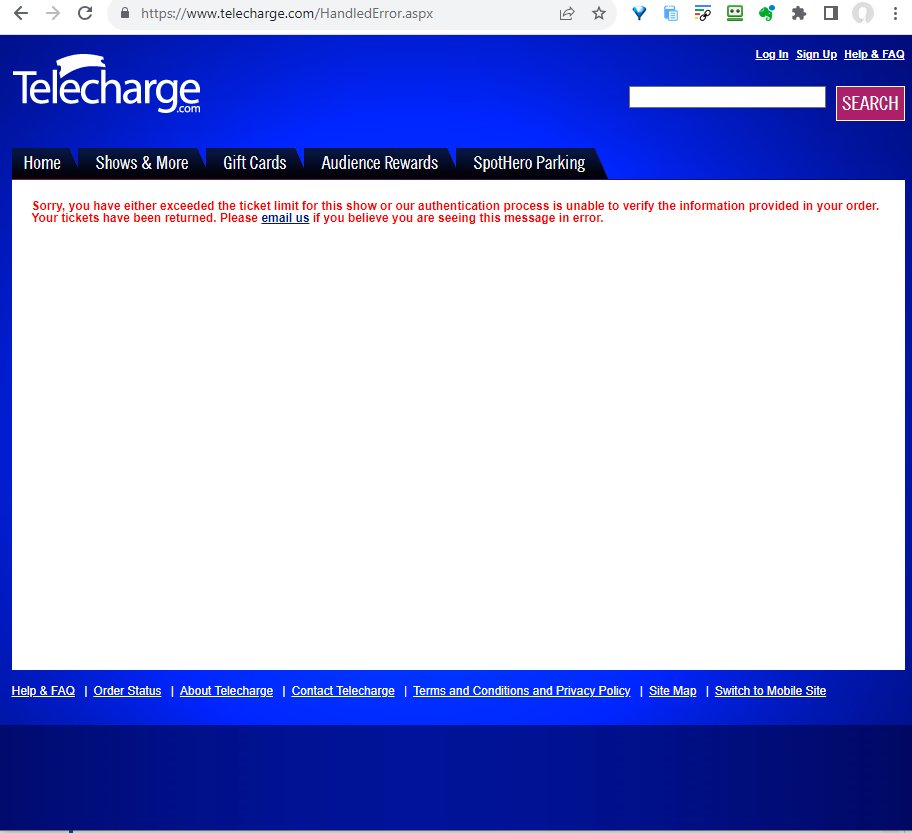Reload the page with refresh icon

85,13
